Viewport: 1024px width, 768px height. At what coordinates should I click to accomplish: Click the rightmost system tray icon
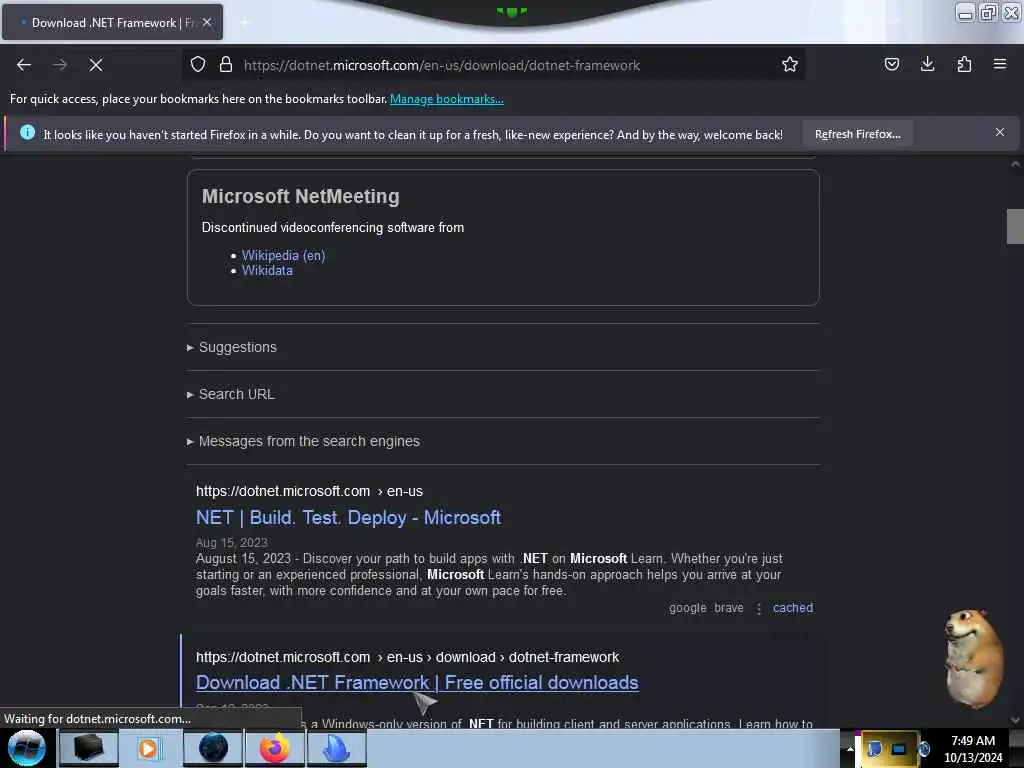pyautogui.click(x=923, y=748)
